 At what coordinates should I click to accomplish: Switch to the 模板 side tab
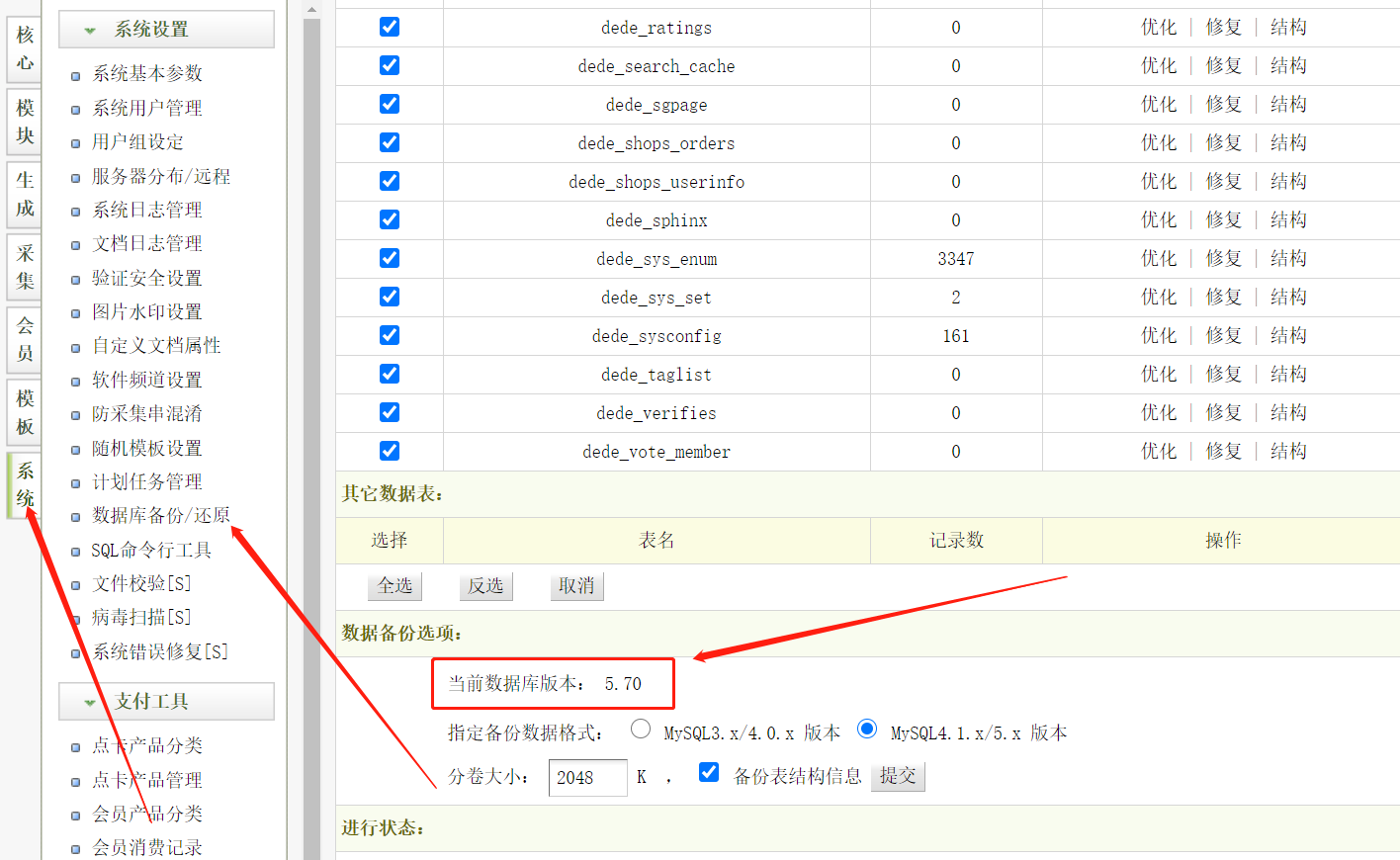pos(25,412)
